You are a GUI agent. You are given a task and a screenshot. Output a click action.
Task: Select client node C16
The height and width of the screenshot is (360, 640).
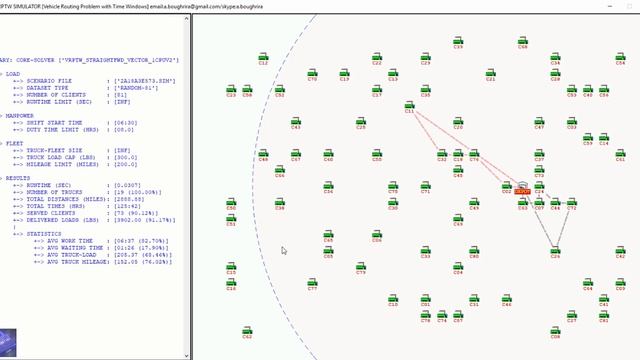[231, 283]
